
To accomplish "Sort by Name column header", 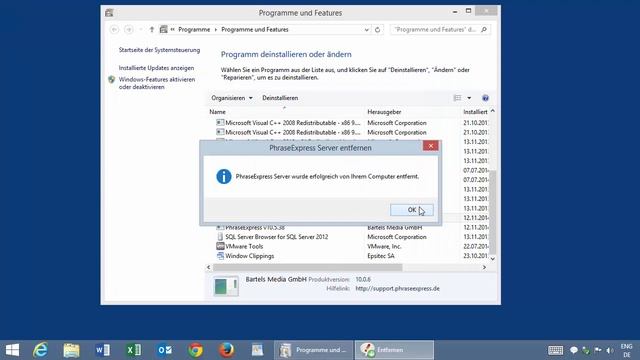I will click(x=218, y=112).
